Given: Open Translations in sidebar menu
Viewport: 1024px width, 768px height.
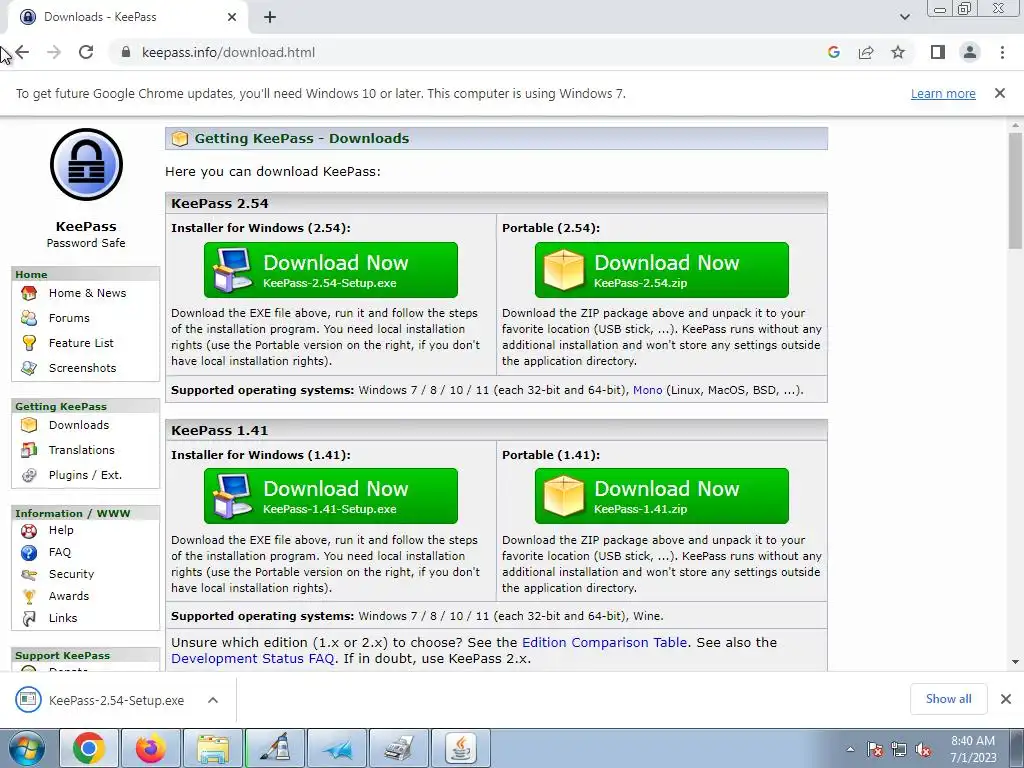Looking at the screenshot, I should click(82, 450).
